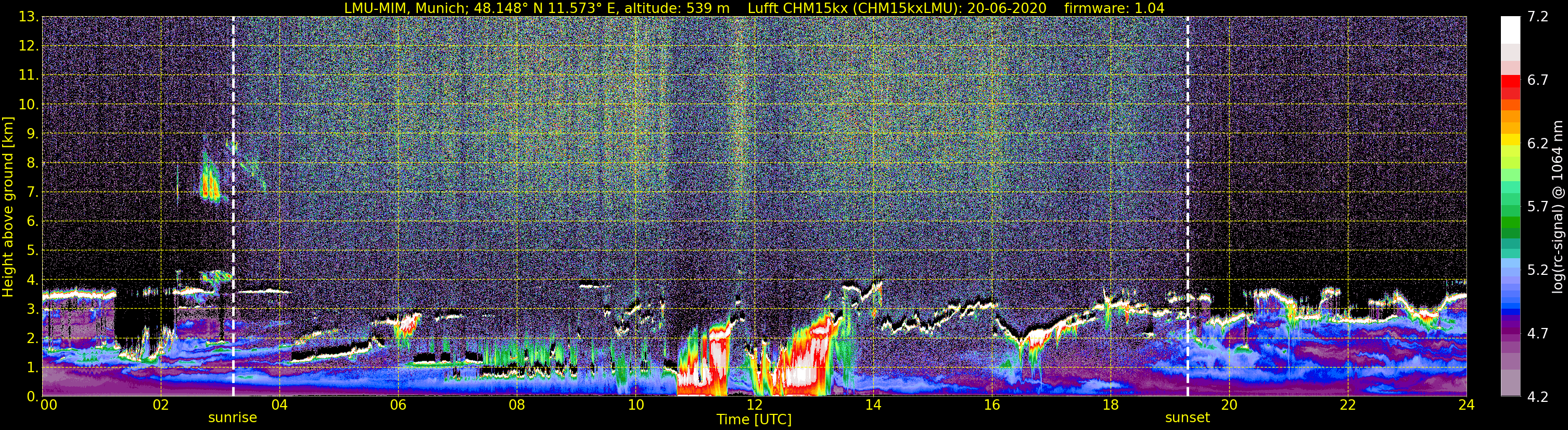Click the 5.7 value on the colorbar

(x=1538, y=207)
